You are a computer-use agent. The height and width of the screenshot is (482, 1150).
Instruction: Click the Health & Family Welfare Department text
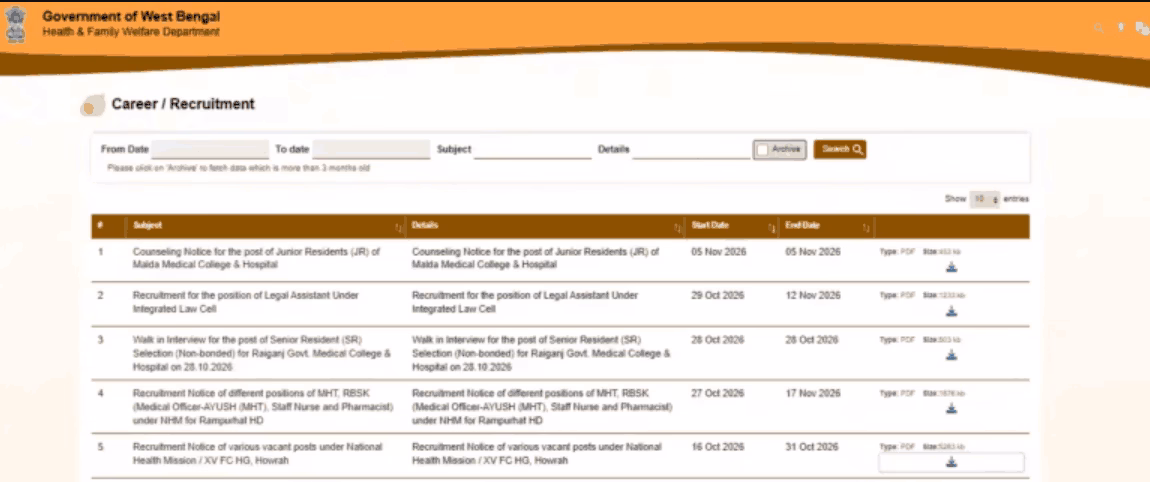(131, 32)
